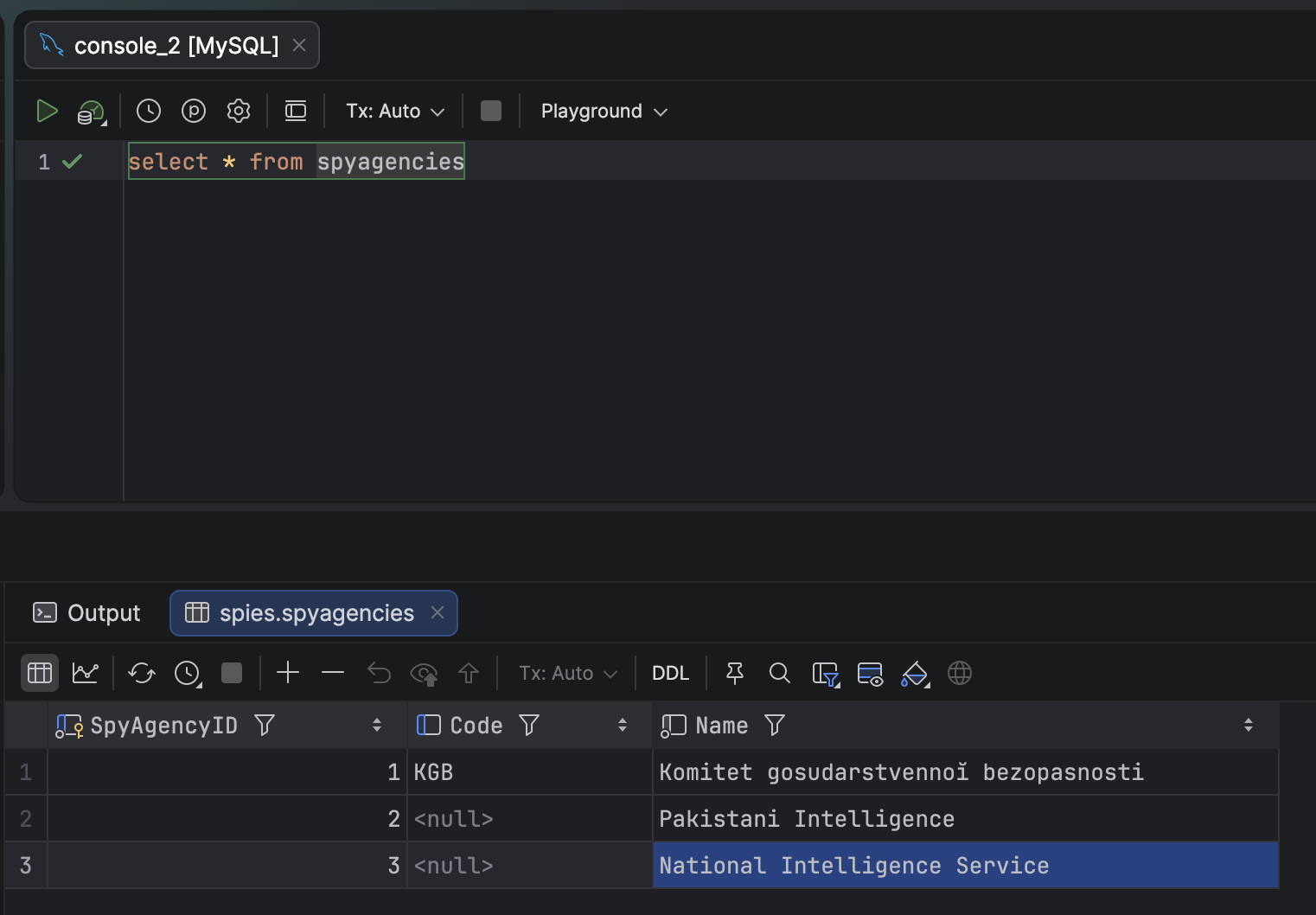Click the View Parameters 'P' icon
This screenshot has height=915, width=1316.
194,111
